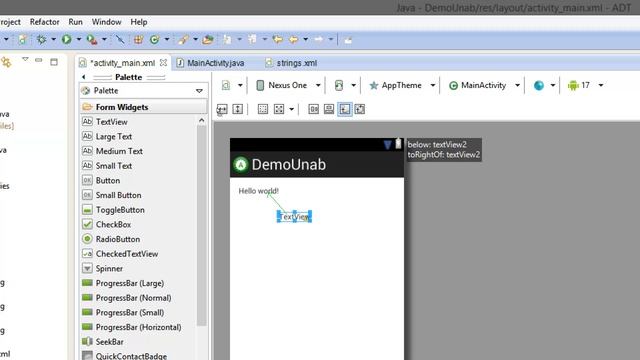Open the Run menu
640x360 pixels.
click(76, 22)
